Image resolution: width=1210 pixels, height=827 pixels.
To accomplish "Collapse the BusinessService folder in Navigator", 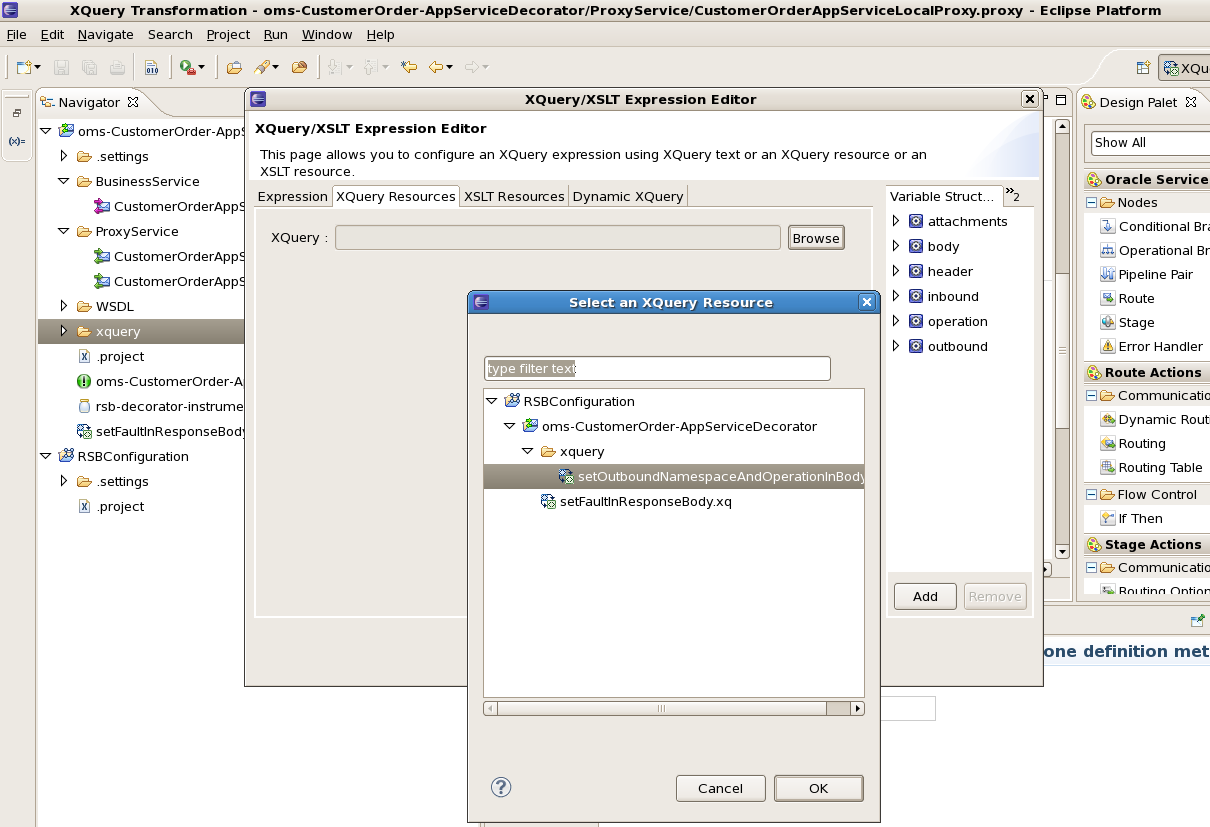I will (x=64, y=181).
